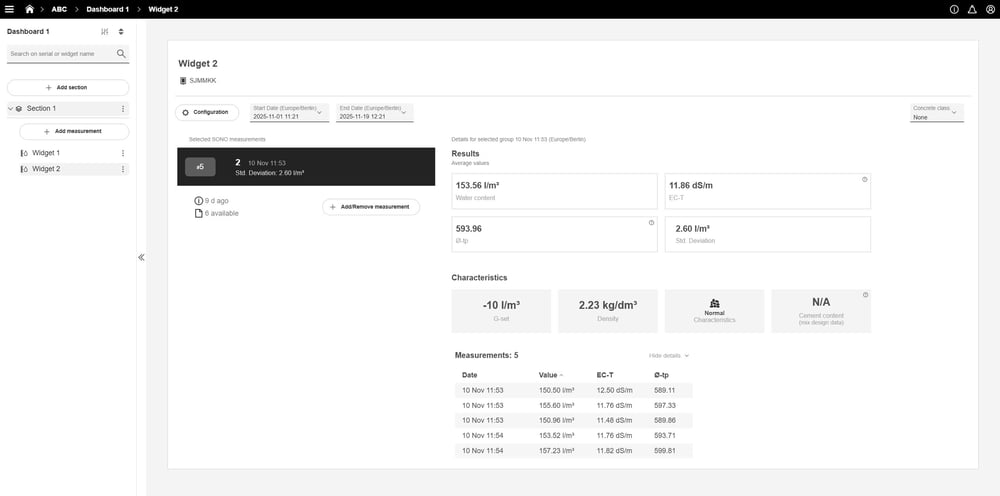Open the notifications bell

click(970, 9)
